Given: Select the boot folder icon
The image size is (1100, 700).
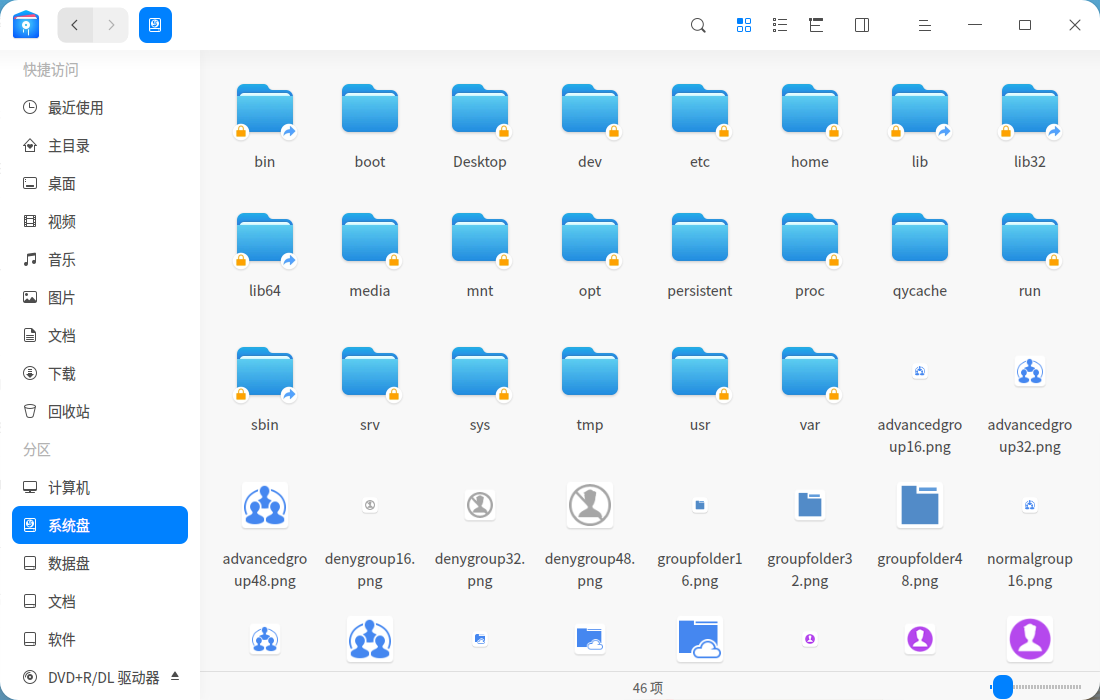Looking at the screenshot, I should [x=370, y=109].
